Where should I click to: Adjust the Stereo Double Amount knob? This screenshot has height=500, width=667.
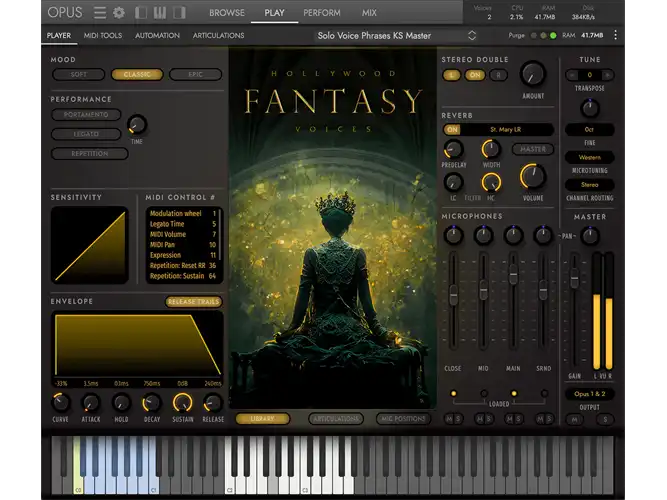533,74
